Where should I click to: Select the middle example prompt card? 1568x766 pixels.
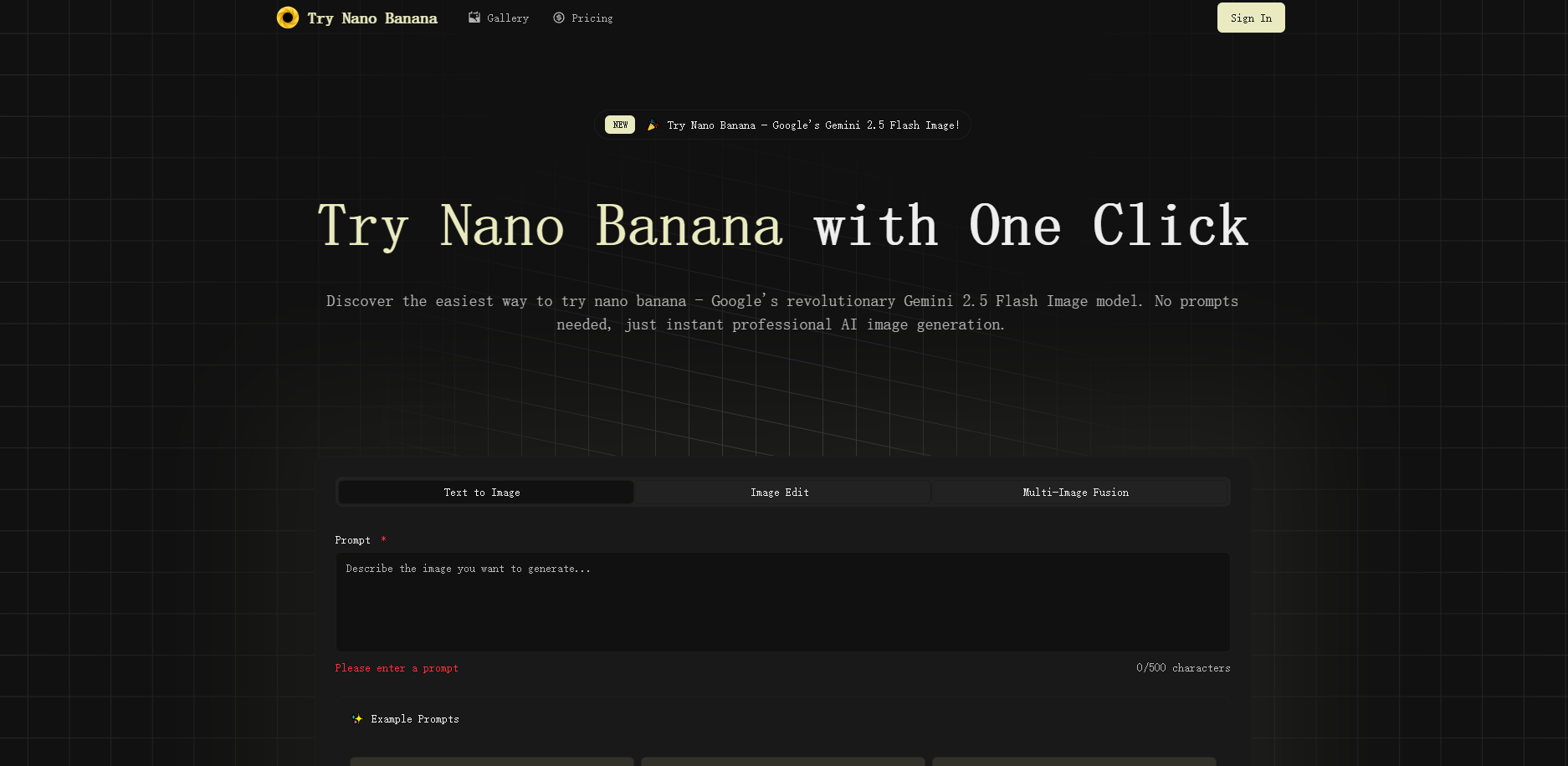[x=782, y=761]
